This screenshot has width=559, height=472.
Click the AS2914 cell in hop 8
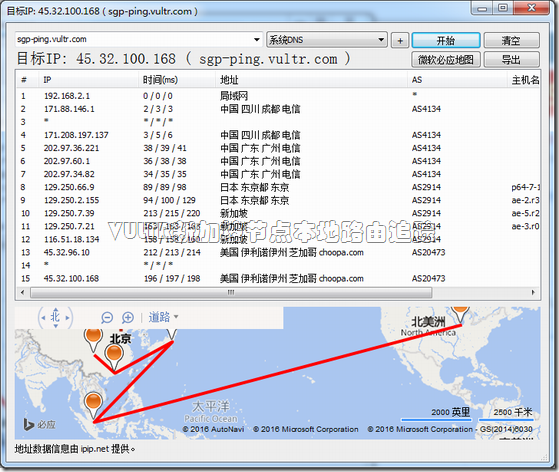click(x=426, y=187)
